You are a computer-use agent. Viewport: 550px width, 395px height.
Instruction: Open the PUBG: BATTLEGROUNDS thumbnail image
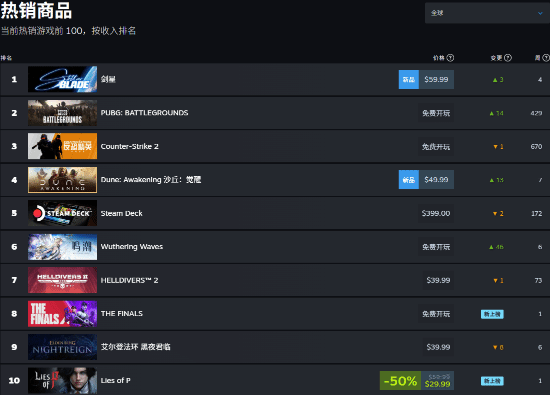62,113
